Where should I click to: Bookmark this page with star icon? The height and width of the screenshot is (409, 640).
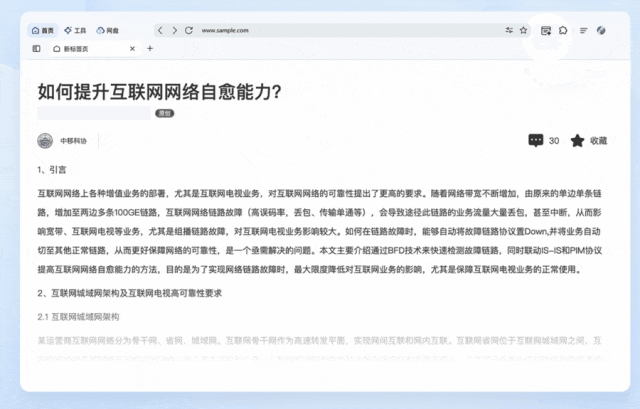(x=523, y=30)
